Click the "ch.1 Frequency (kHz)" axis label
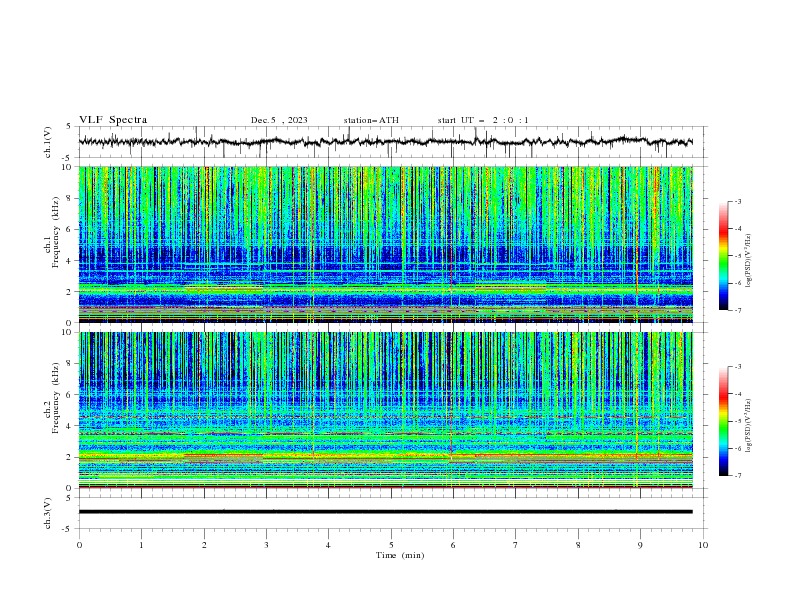The image size is (792, 612). pyautogui.click(x=52, y=233)
